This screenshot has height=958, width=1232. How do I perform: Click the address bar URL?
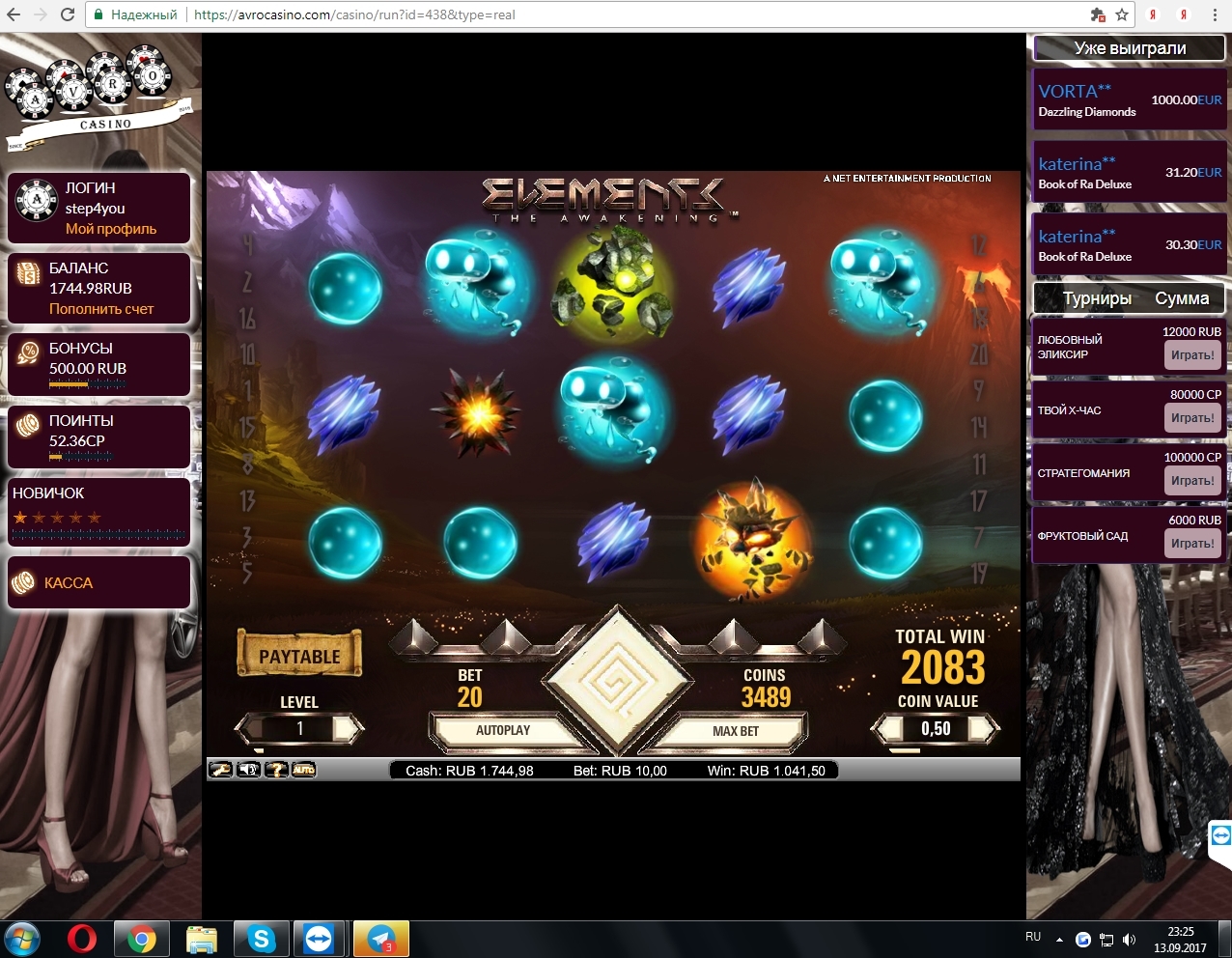coord(354,14)
